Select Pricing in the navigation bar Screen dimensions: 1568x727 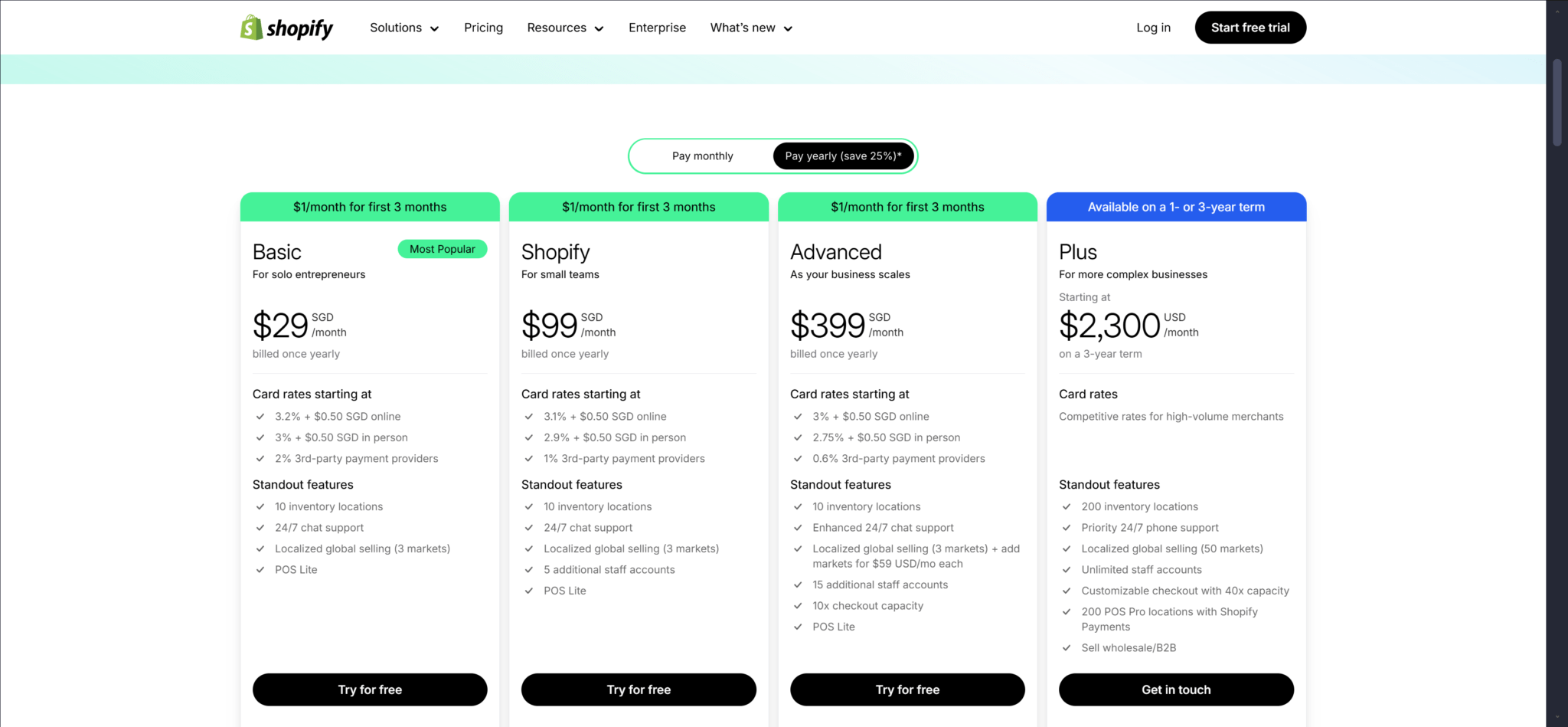coord(483,28)
